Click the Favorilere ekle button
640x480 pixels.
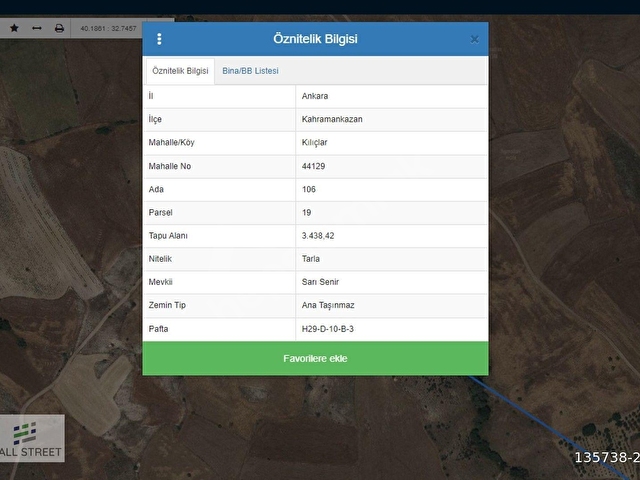pos(315,358)
